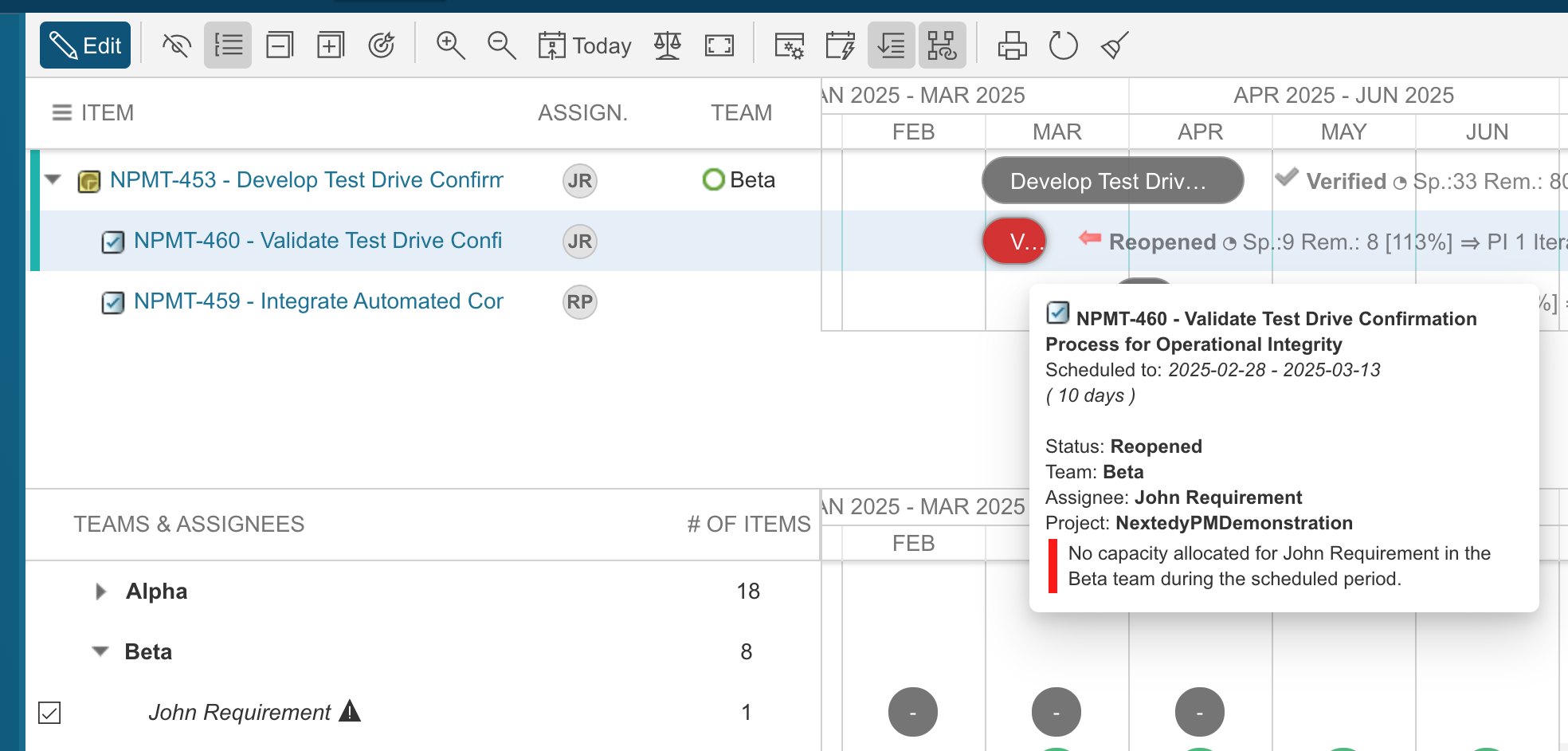The image size is (1568, 751).
Task: Click John Requirement's FEB capacity circle
Action: pyautogui.click(x=913, y=712)
